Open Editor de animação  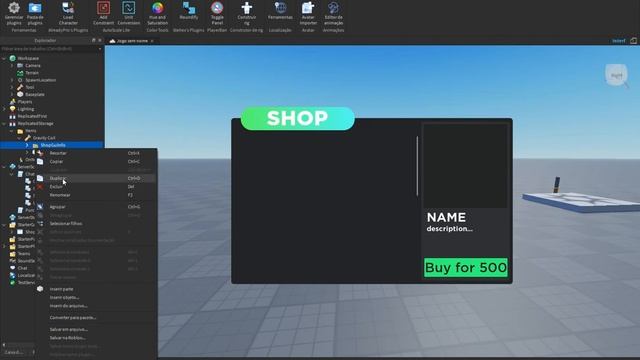click(333, 13)
